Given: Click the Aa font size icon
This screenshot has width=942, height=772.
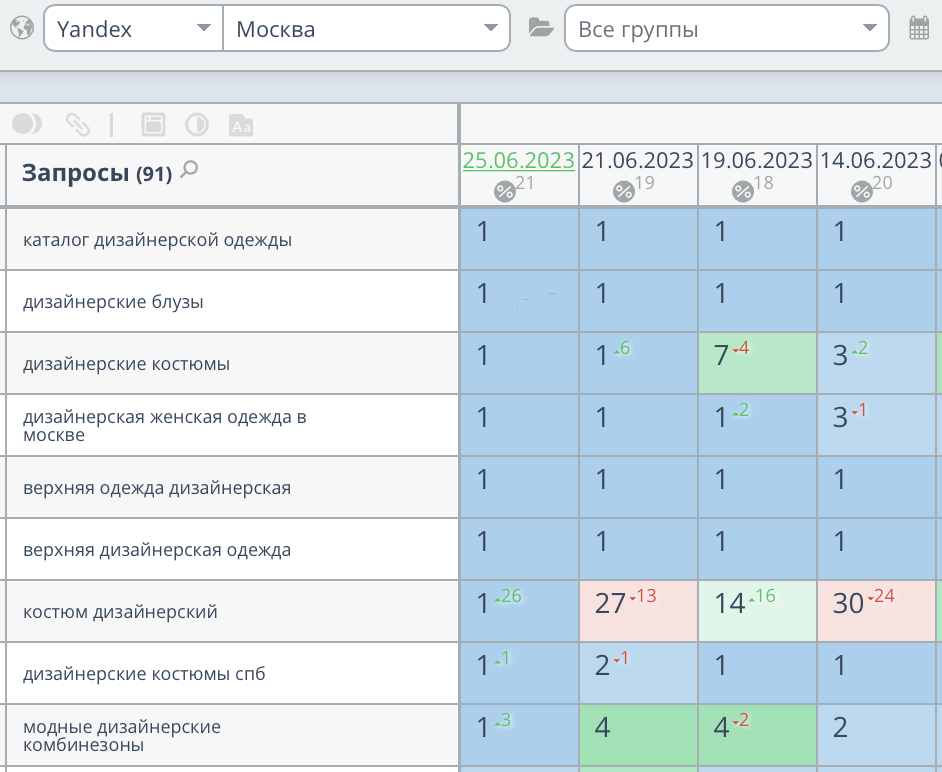Looking at the screenshot, I should click(241, 125).
